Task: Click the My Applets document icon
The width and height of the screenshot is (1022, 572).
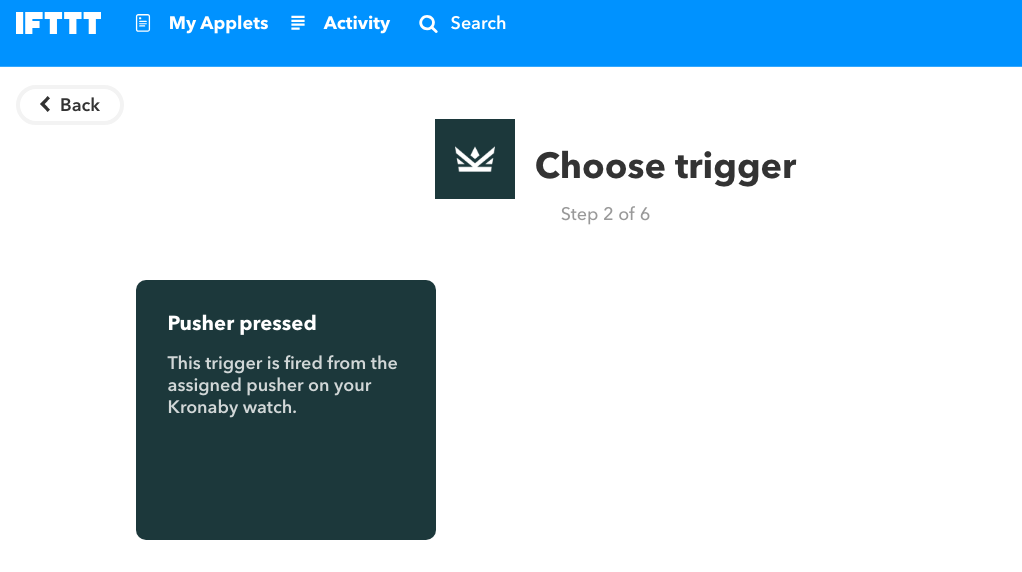Action: point(143,23)
